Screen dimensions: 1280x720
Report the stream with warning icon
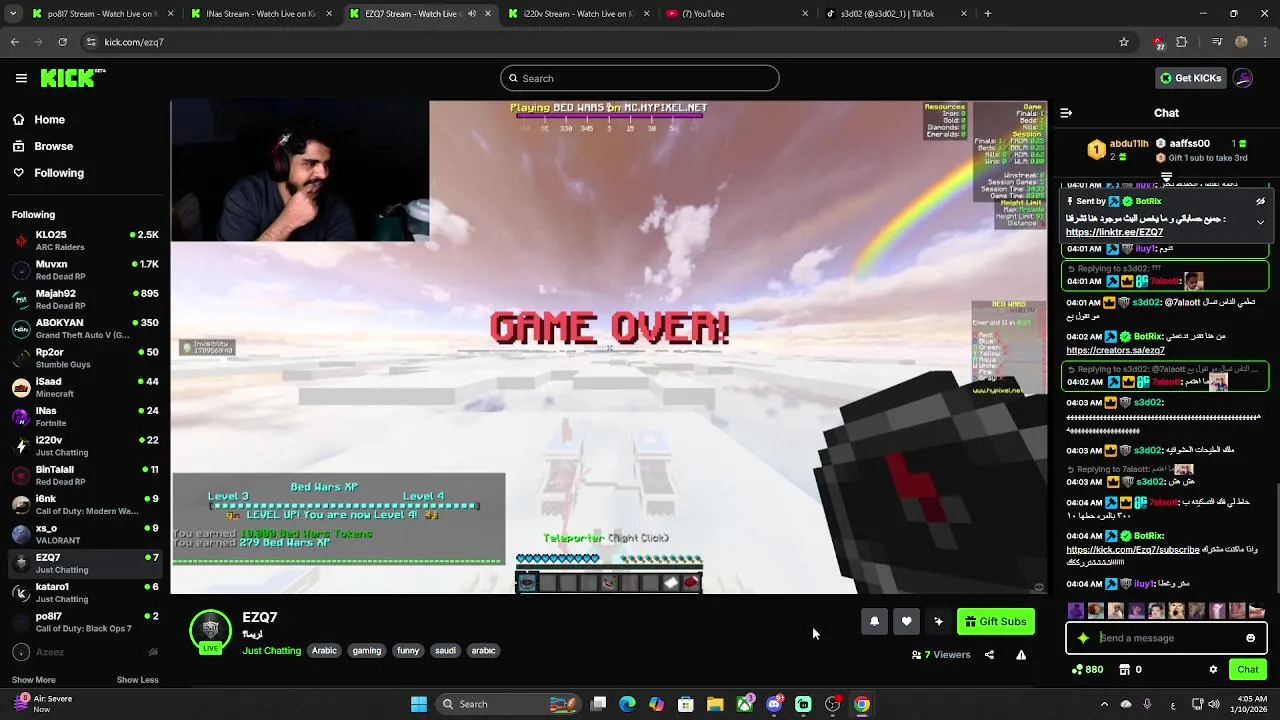coord(1021,655)
